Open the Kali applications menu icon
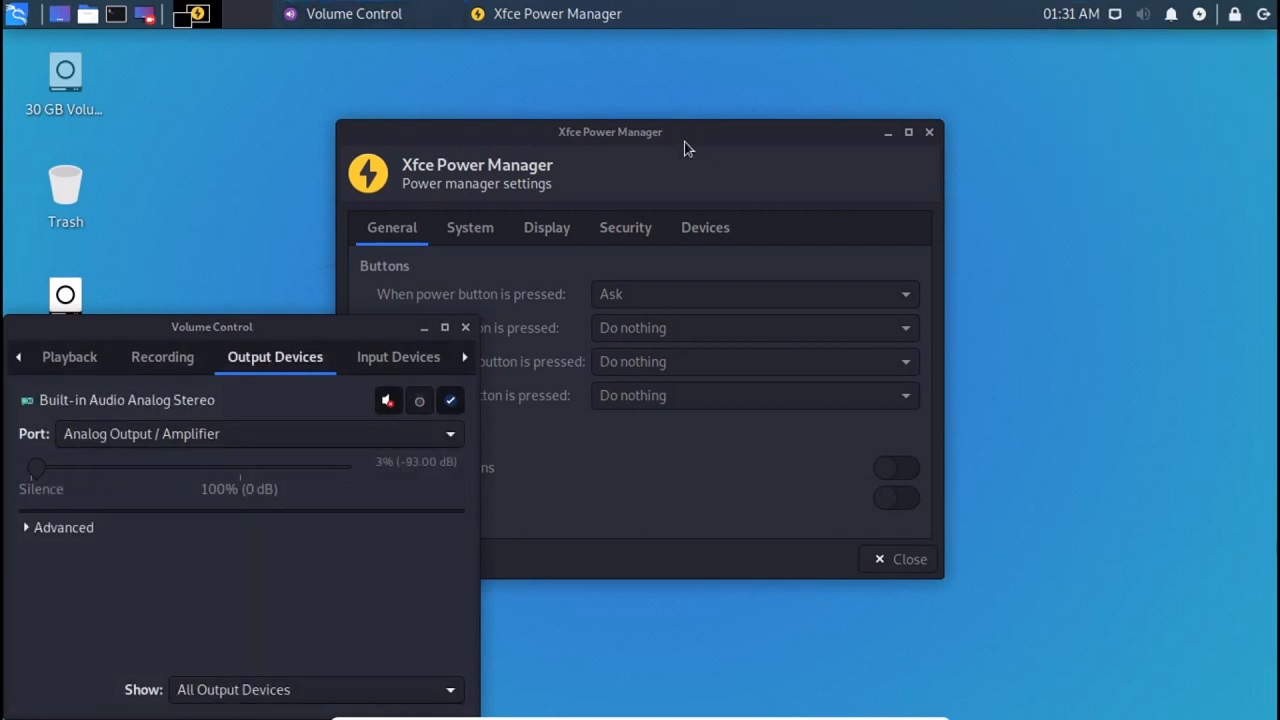Image resolution: width=1280 pixels, height=720 pixels. 16,14
